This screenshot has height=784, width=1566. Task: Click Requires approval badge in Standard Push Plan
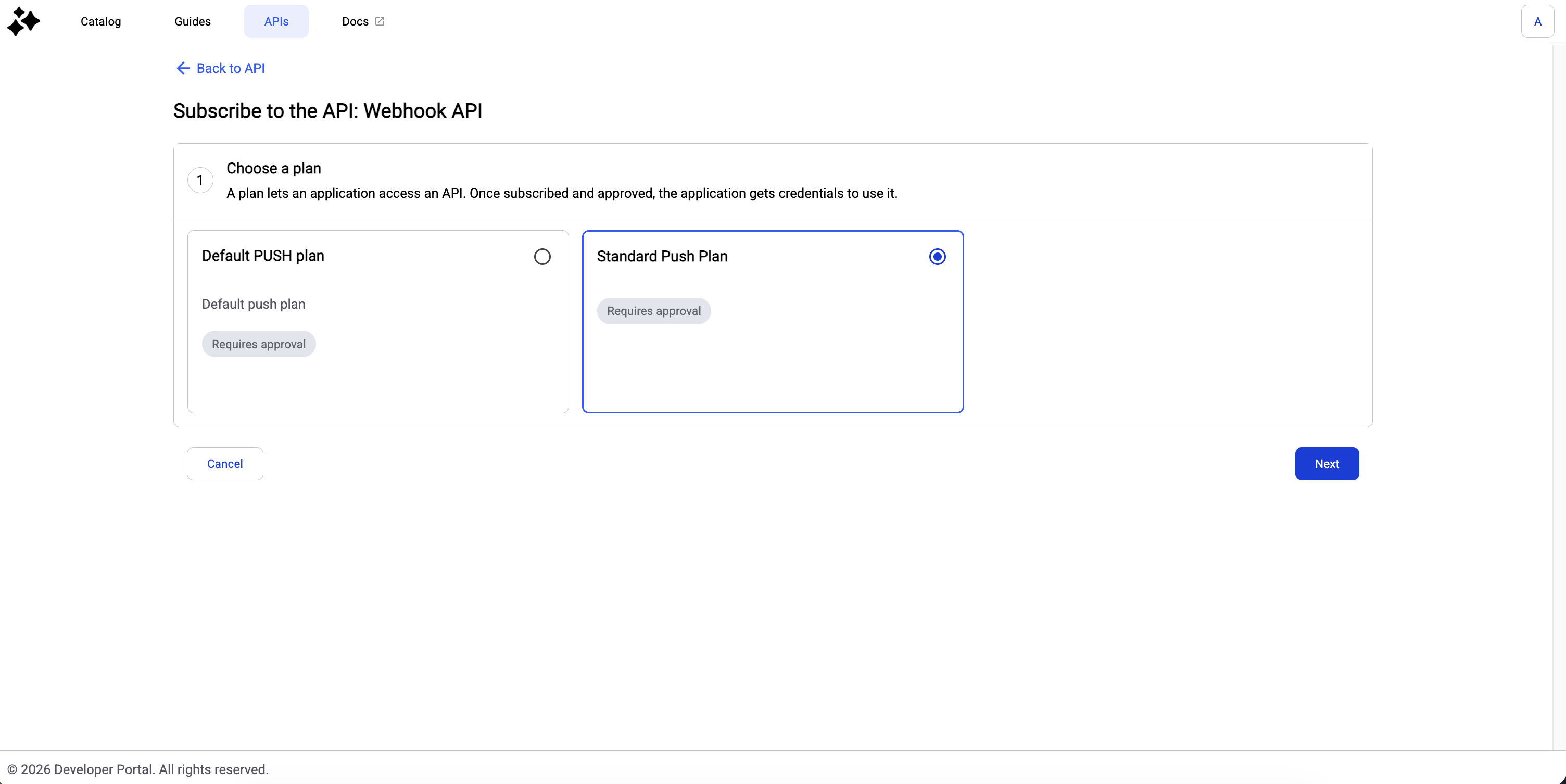(x=653, y=311)
